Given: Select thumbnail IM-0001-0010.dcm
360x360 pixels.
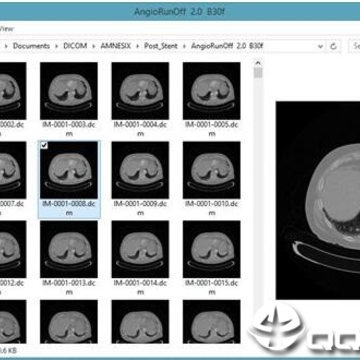Looking at the screenshot, I should (x=212, y=170).
